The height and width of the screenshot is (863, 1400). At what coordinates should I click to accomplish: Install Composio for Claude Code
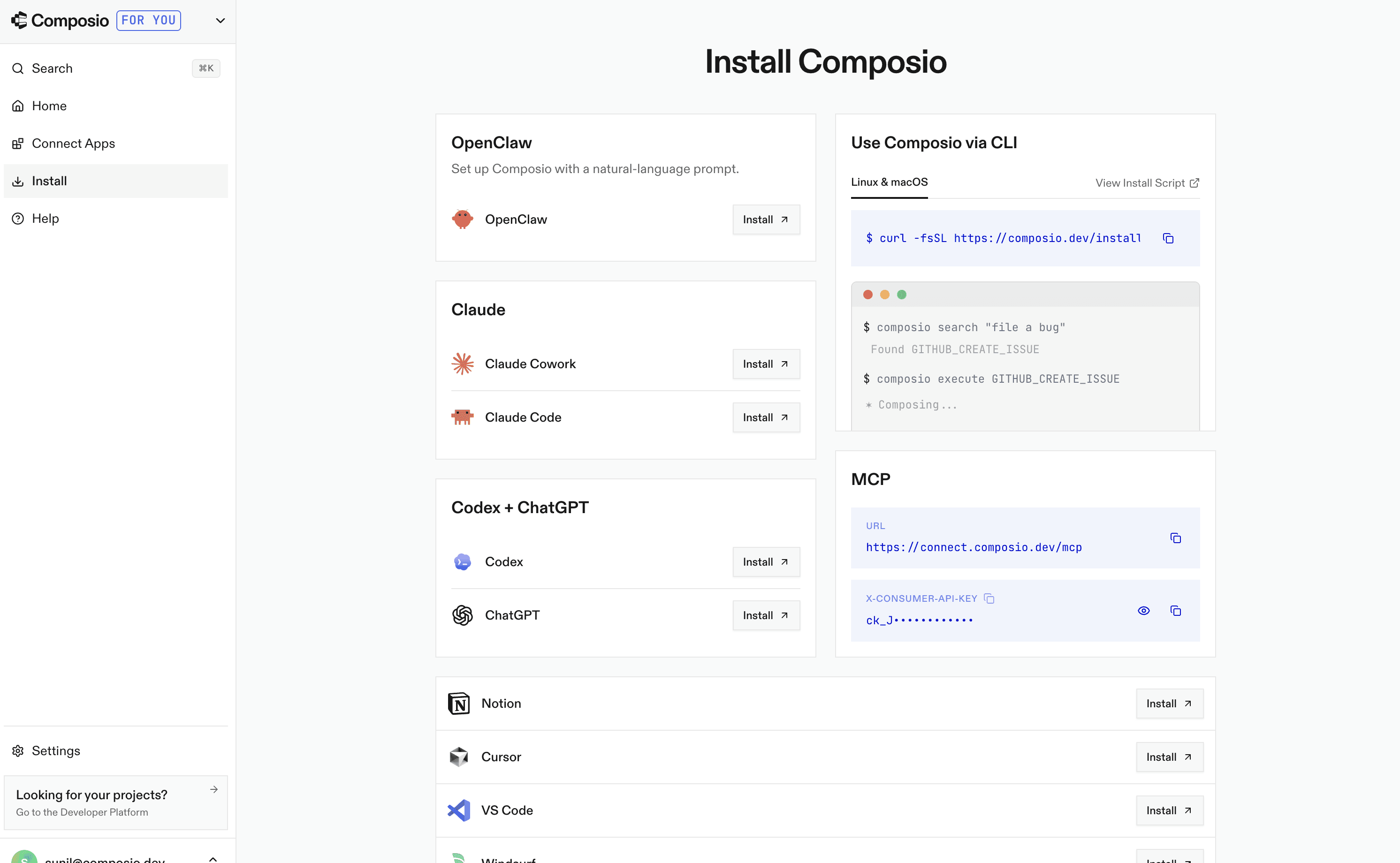coord(766,417)
